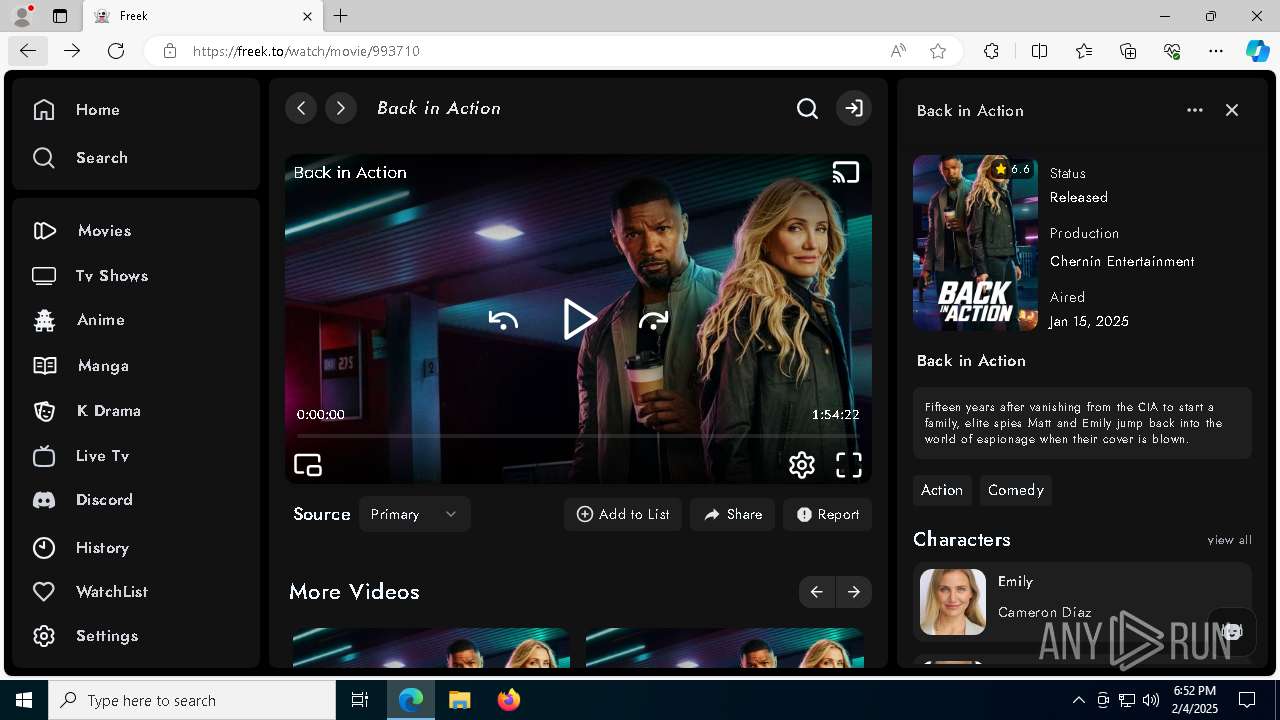The width and height of the screenshot is (1280, 720).
Task: Rewind the video with the back-skip icon
Action: click(x=503, y=320)
